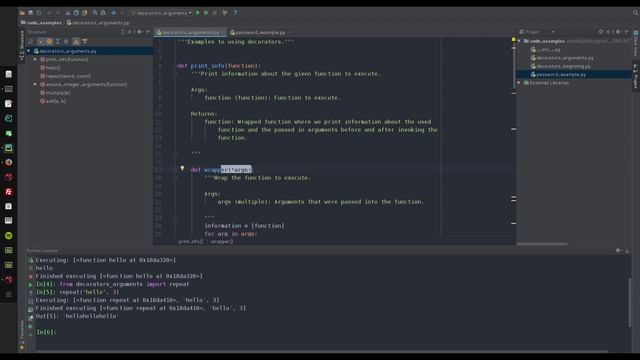The image size is (640, 360).
Task: Click the console horizontal scrollbar at bottom
Action: (322, 351)
